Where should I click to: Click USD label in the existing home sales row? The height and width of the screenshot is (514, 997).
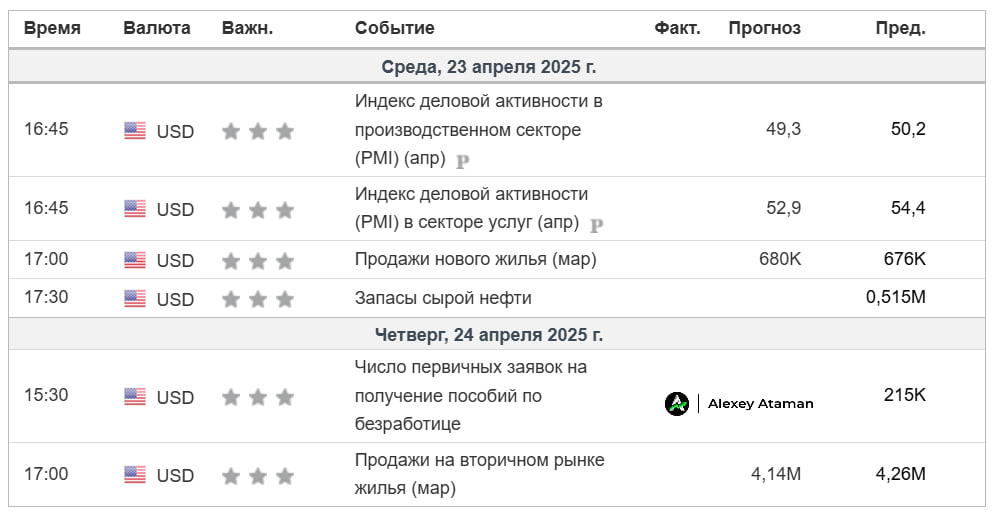175,475
